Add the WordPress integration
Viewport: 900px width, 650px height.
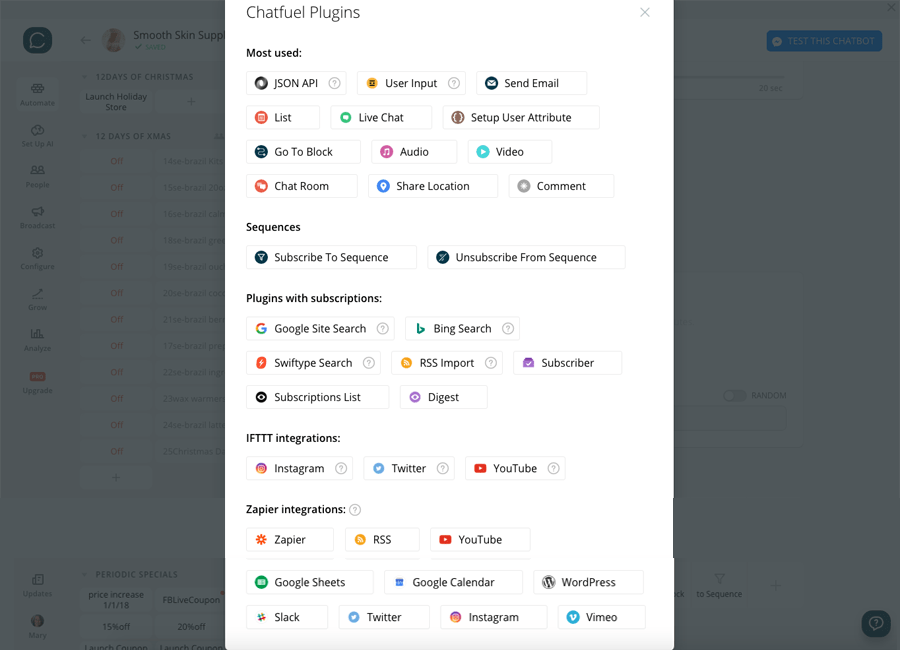[x=588, y=582]
